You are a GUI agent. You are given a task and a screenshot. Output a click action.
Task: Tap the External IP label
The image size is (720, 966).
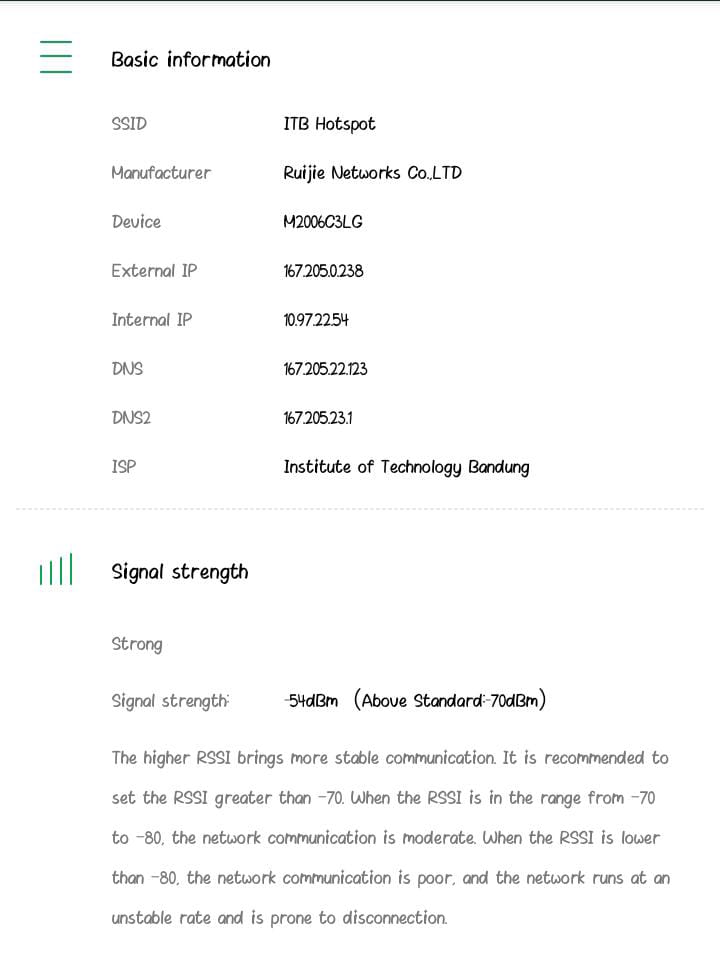(154, 271)
